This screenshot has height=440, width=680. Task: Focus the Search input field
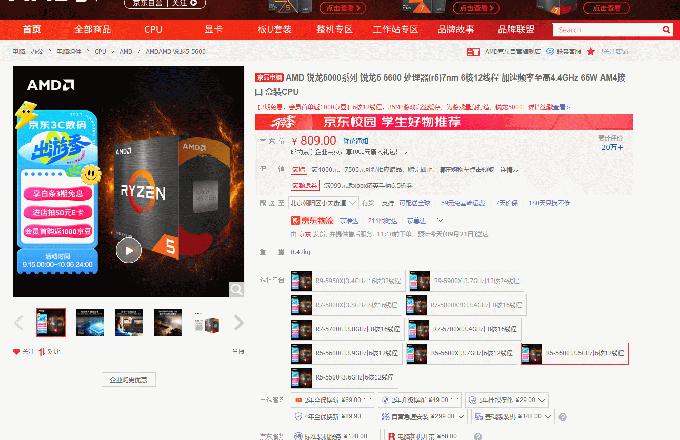(606, 29)
